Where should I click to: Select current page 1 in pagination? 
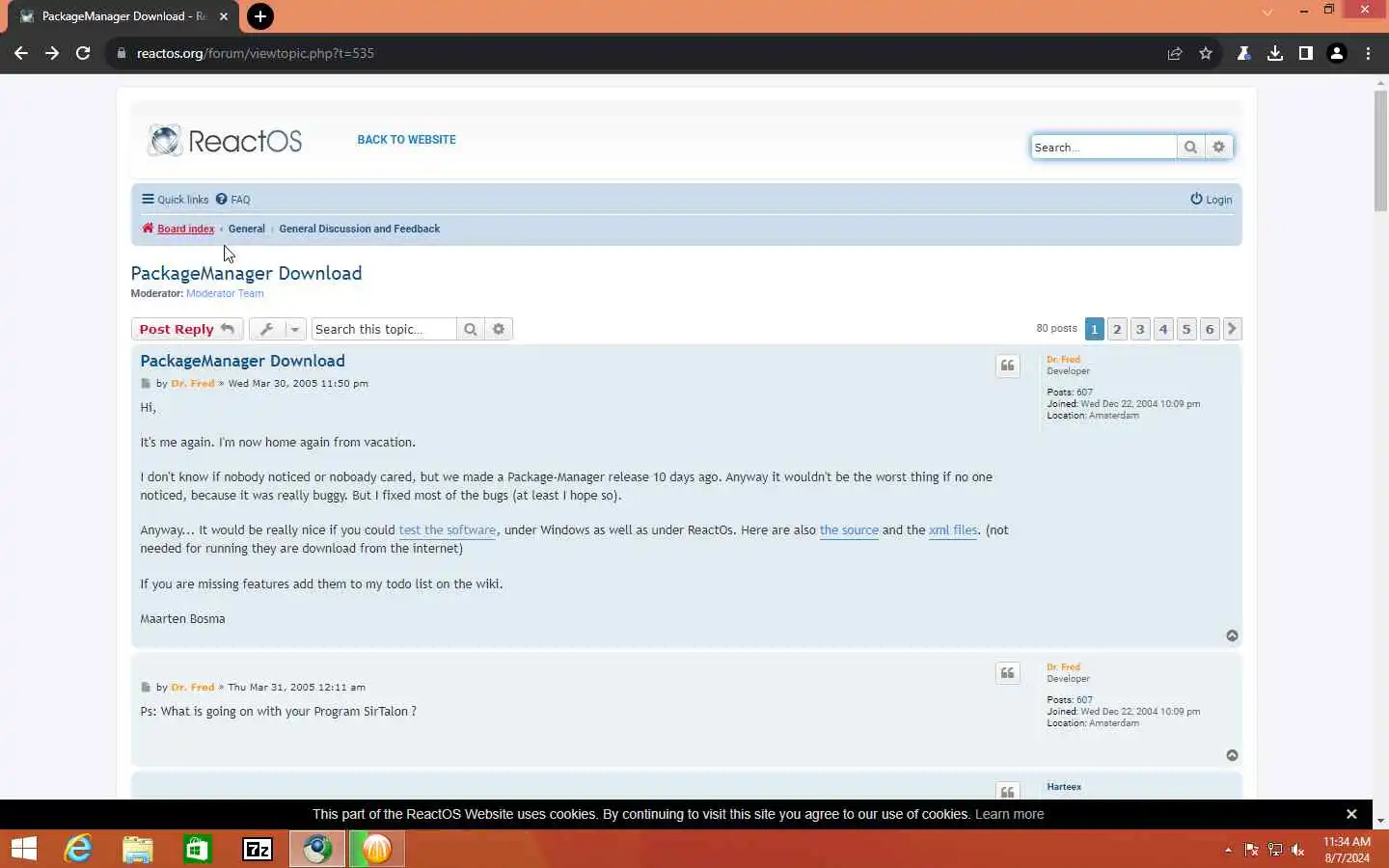tap(1094, 329)
